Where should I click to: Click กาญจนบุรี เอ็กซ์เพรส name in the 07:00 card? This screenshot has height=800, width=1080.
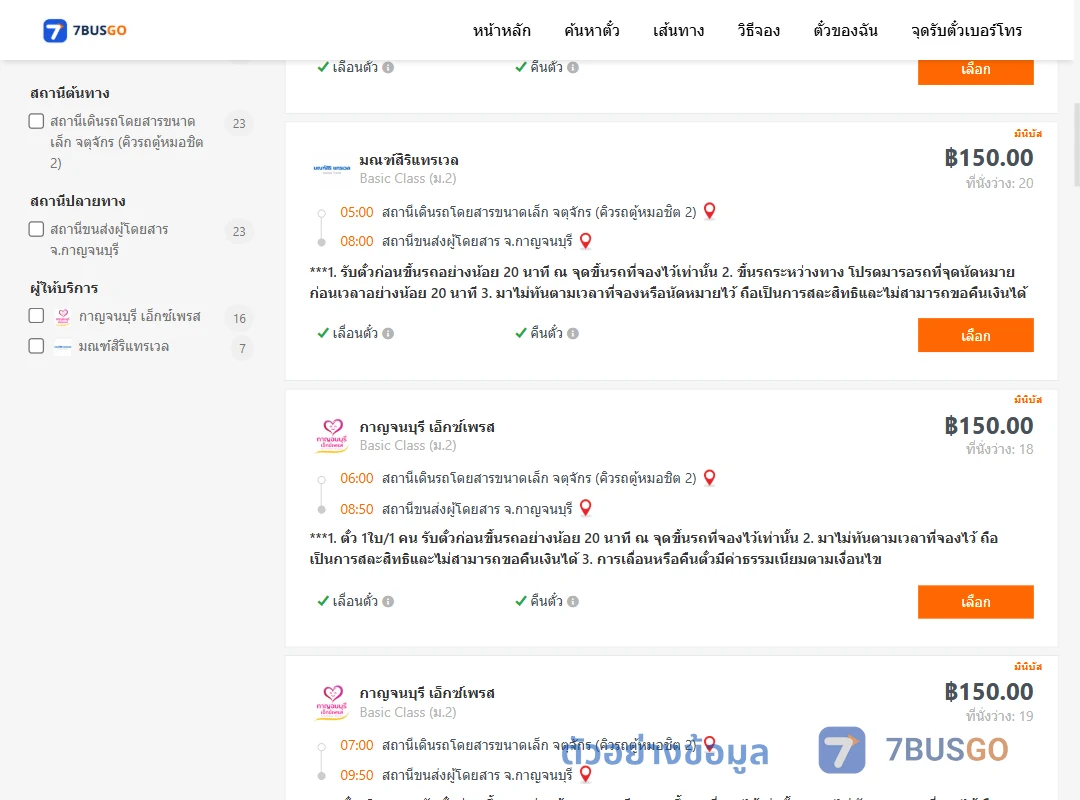pos(427,693)
